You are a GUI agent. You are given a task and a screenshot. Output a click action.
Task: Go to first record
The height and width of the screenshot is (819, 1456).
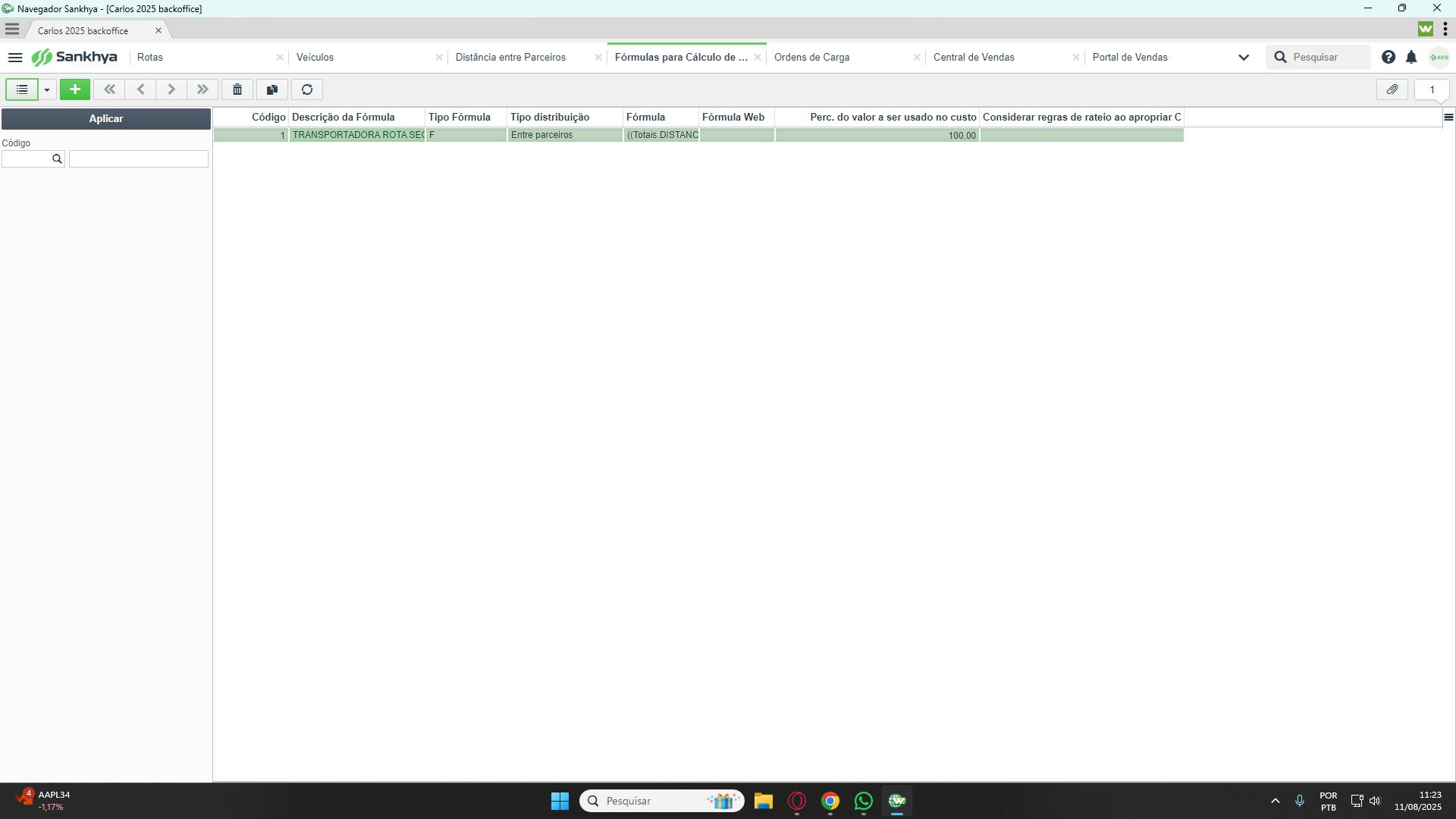[109, 89]
